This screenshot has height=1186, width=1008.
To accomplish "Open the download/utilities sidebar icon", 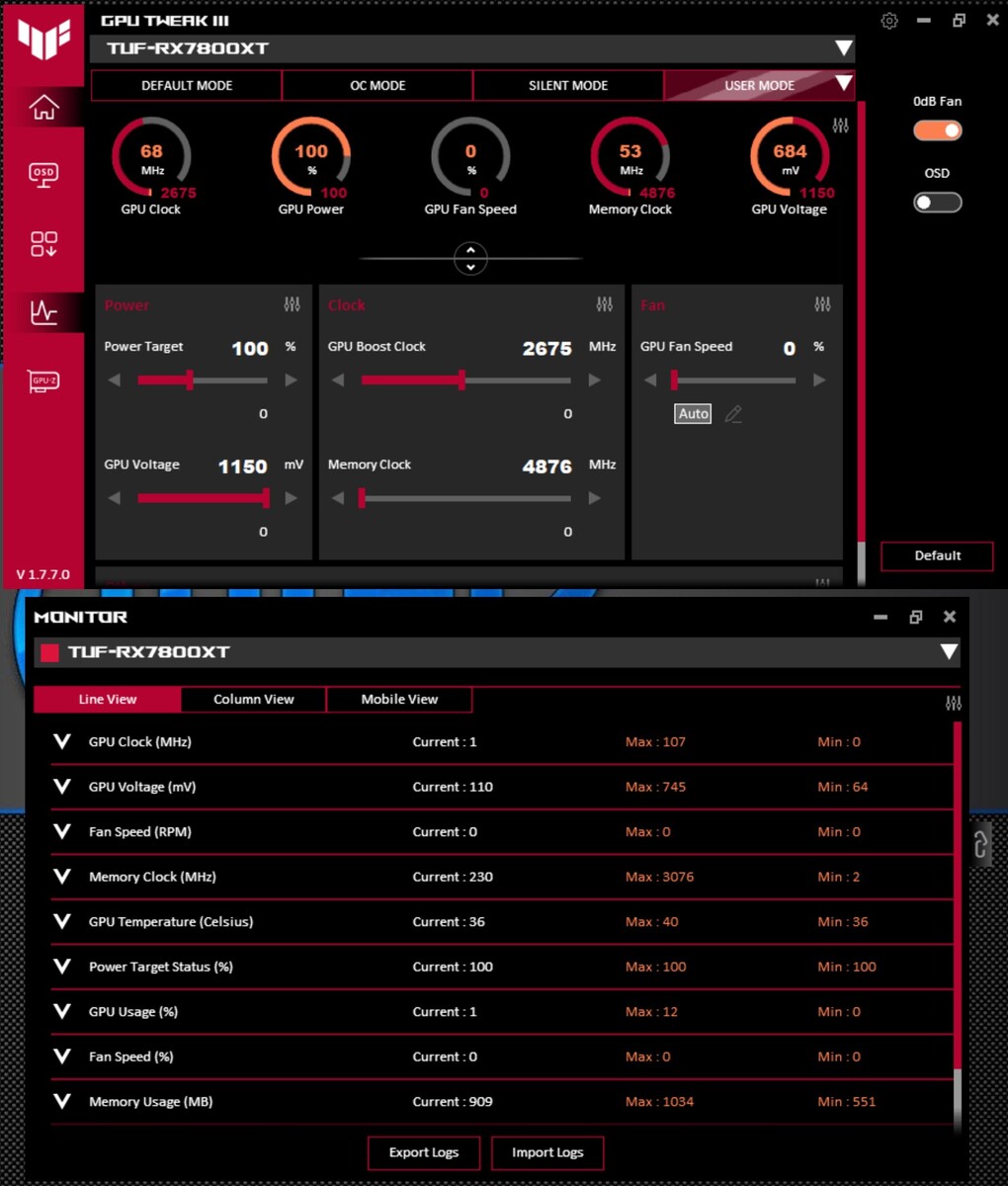I will click(43, 244).
